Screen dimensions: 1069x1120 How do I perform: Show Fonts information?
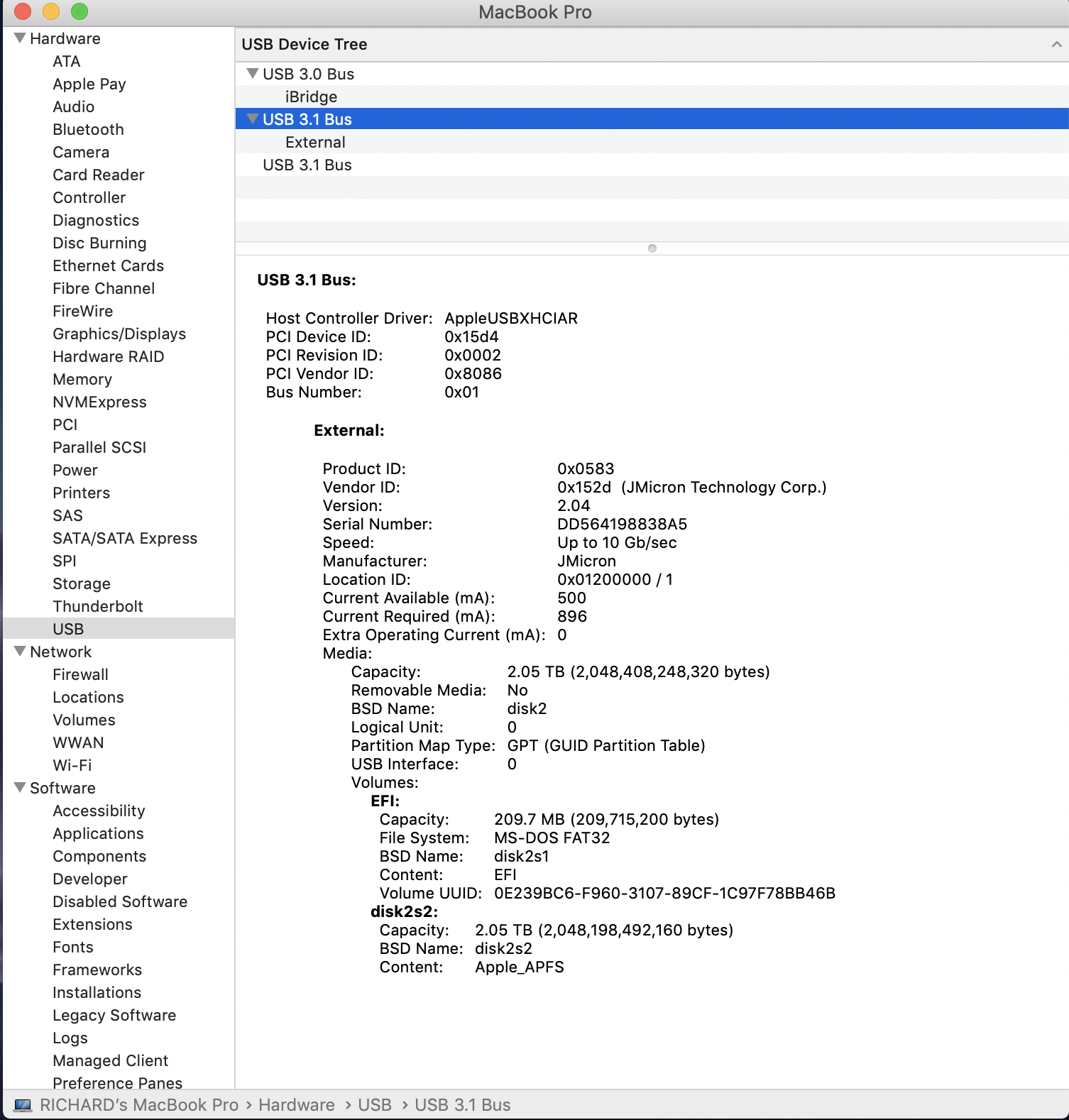pos(73,947)
